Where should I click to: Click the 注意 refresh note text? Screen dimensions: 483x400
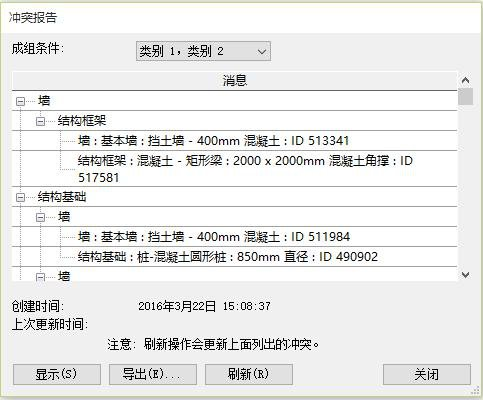(x=213, y=344)
